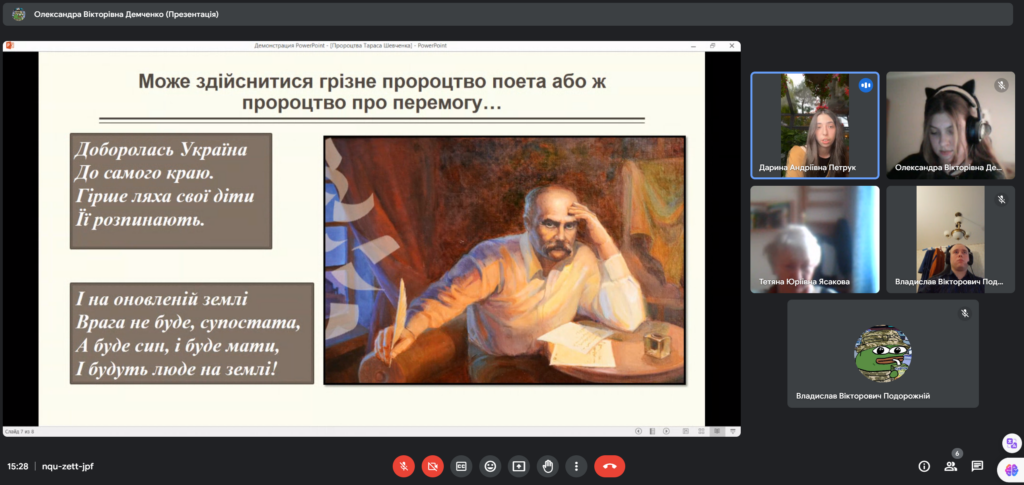Viewport: 1024px width, 485px height.
Task: Select Дарина Андріївна Петрук's video tile
Action: point(814,125)
